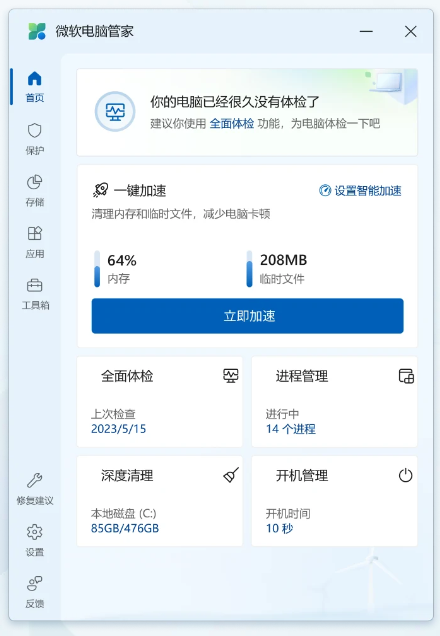This screenshot has height=636, width=440.
Task: Click the 你的电脑已经很久没有体检了 headline
Action: pos(235,101)
